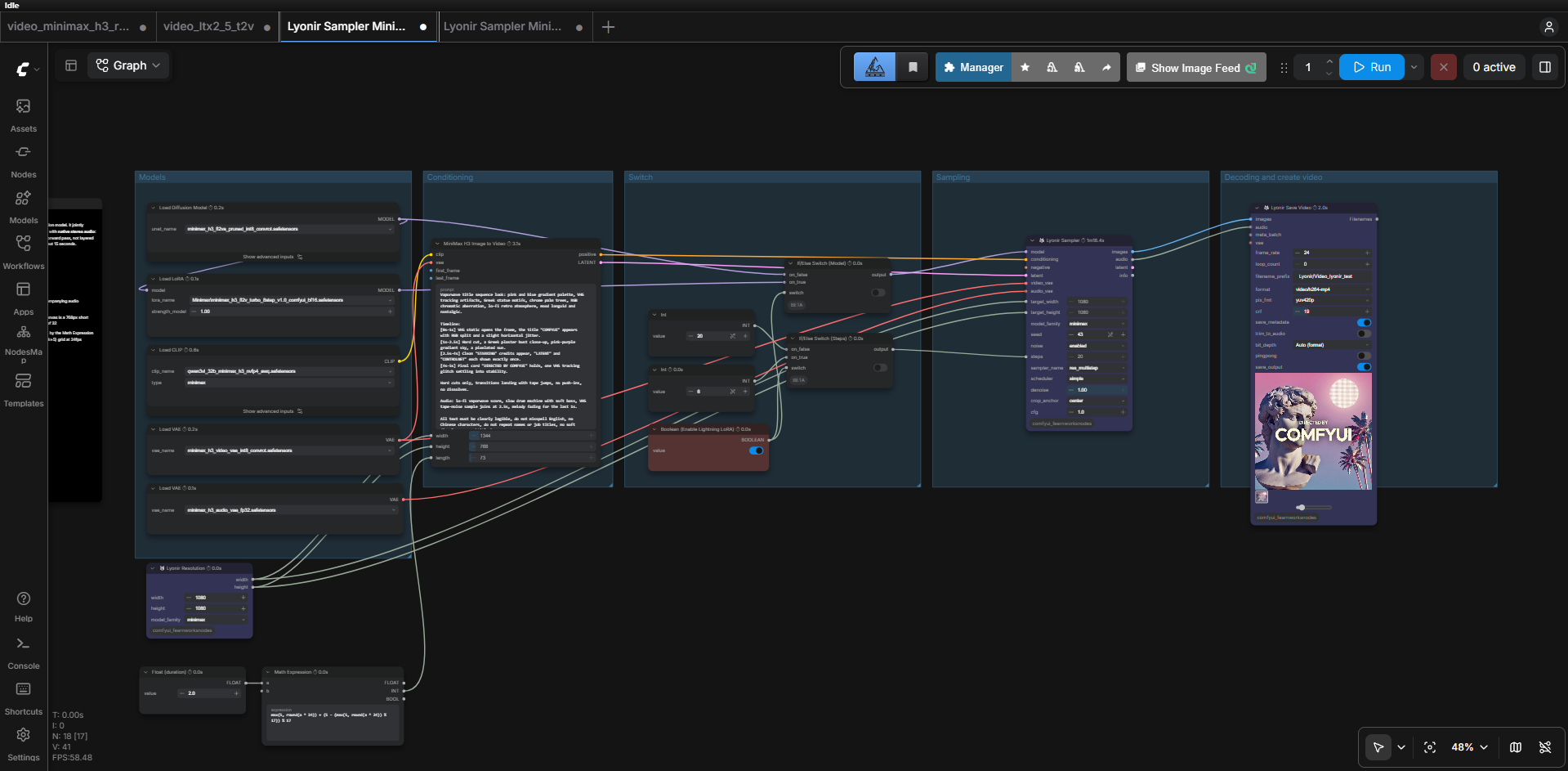Screen dimensions: 1568x771
Task: Open keyboard Shortcuts panel
Action: coord(24,699)
